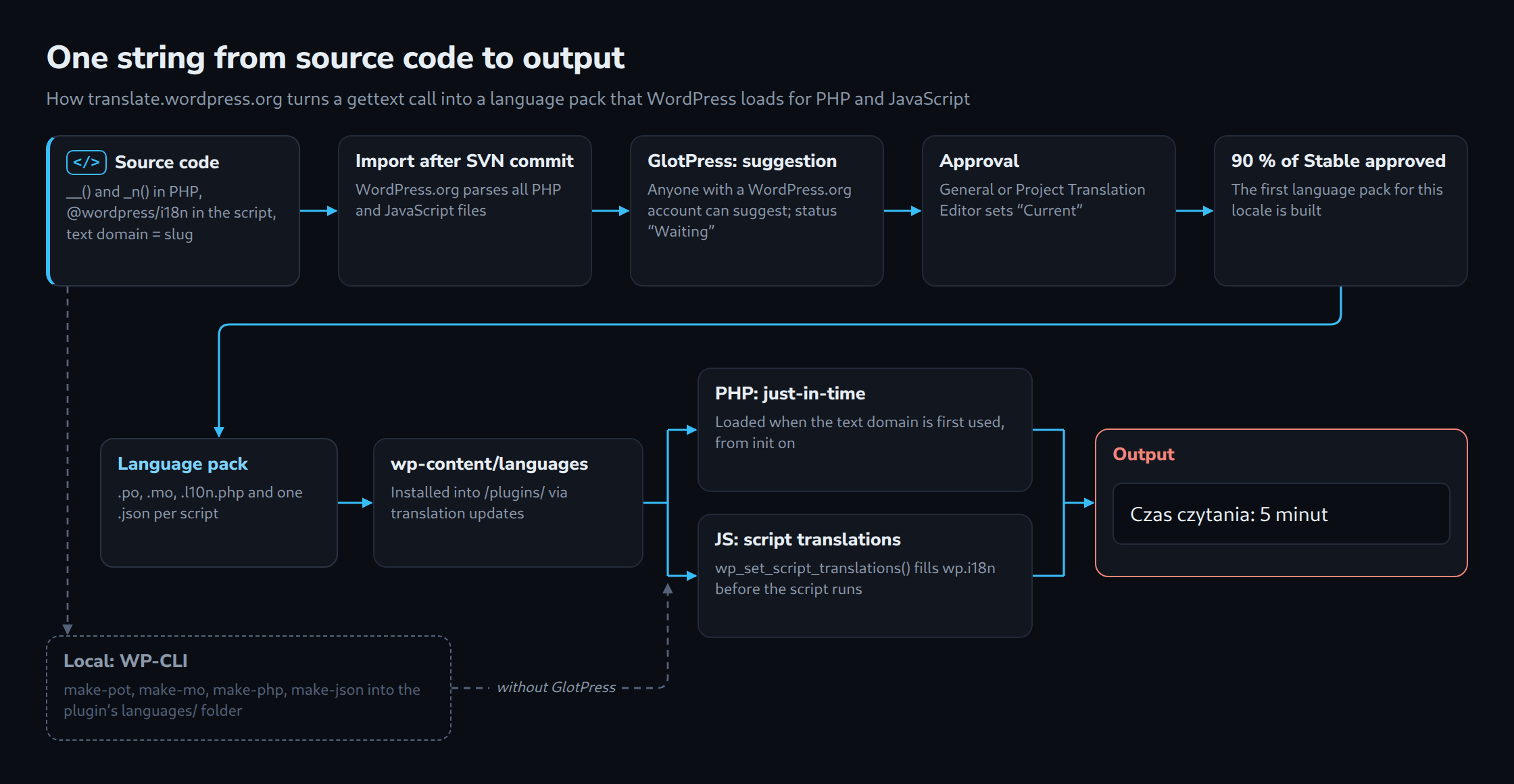Click the title "One string from source code to output"

(x=335, y=58)
